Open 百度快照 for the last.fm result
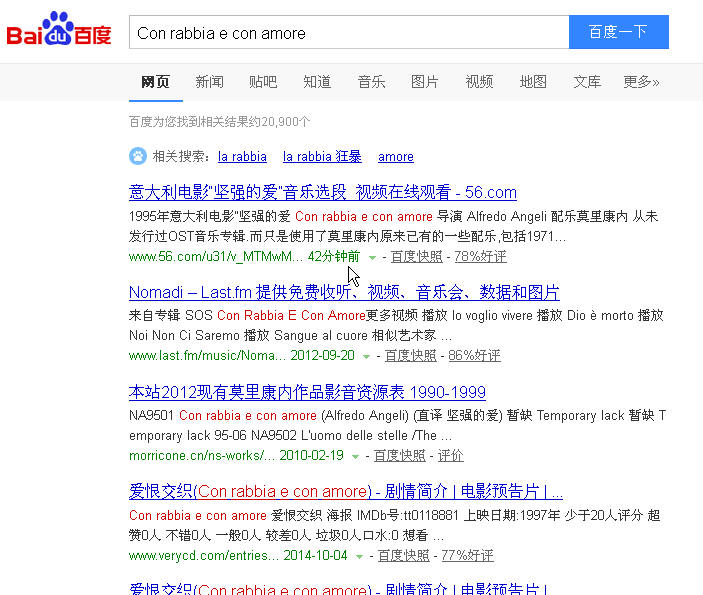 point(411,356)
